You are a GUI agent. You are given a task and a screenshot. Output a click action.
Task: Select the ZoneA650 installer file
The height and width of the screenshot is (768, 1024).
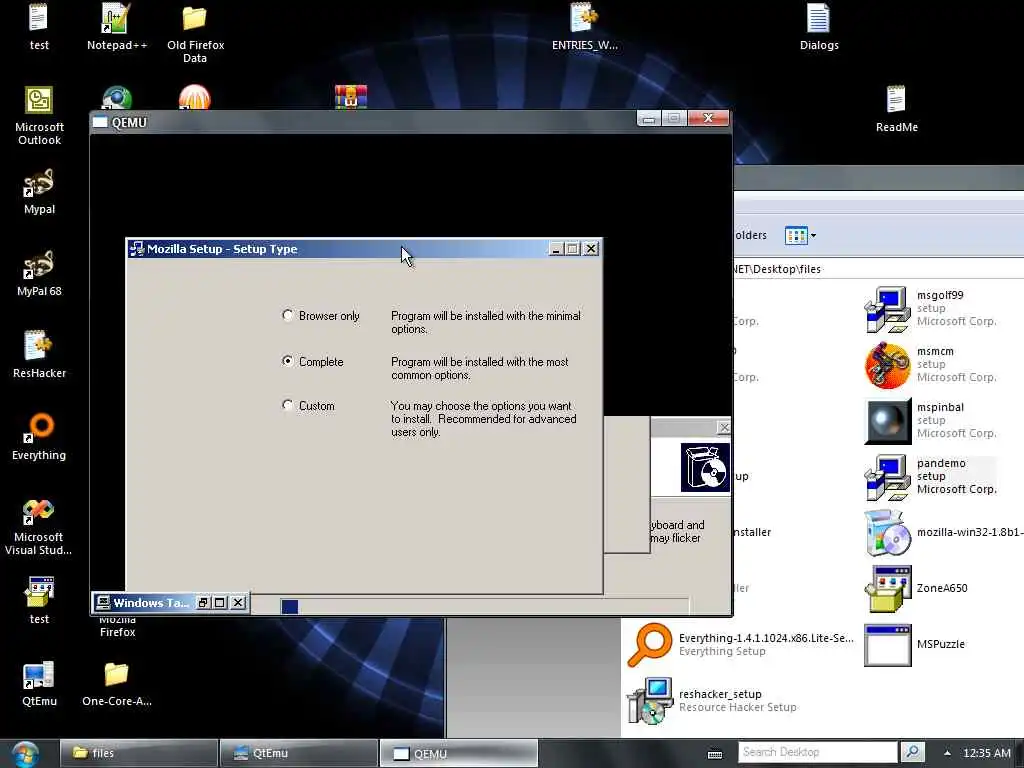(916, 588)
